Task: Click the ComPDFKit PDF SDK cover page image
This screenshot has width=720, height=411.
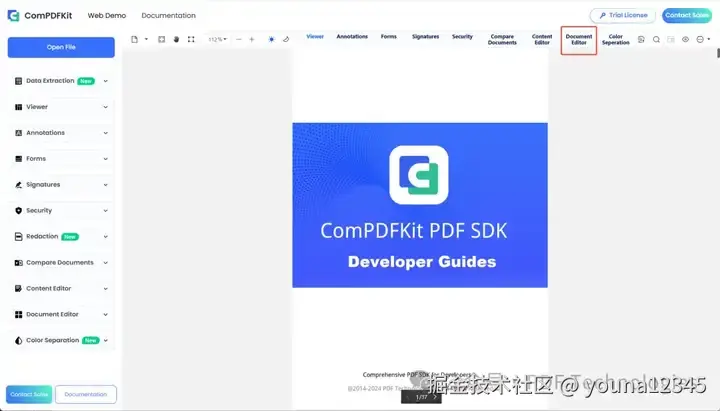Action: point(420,205)
